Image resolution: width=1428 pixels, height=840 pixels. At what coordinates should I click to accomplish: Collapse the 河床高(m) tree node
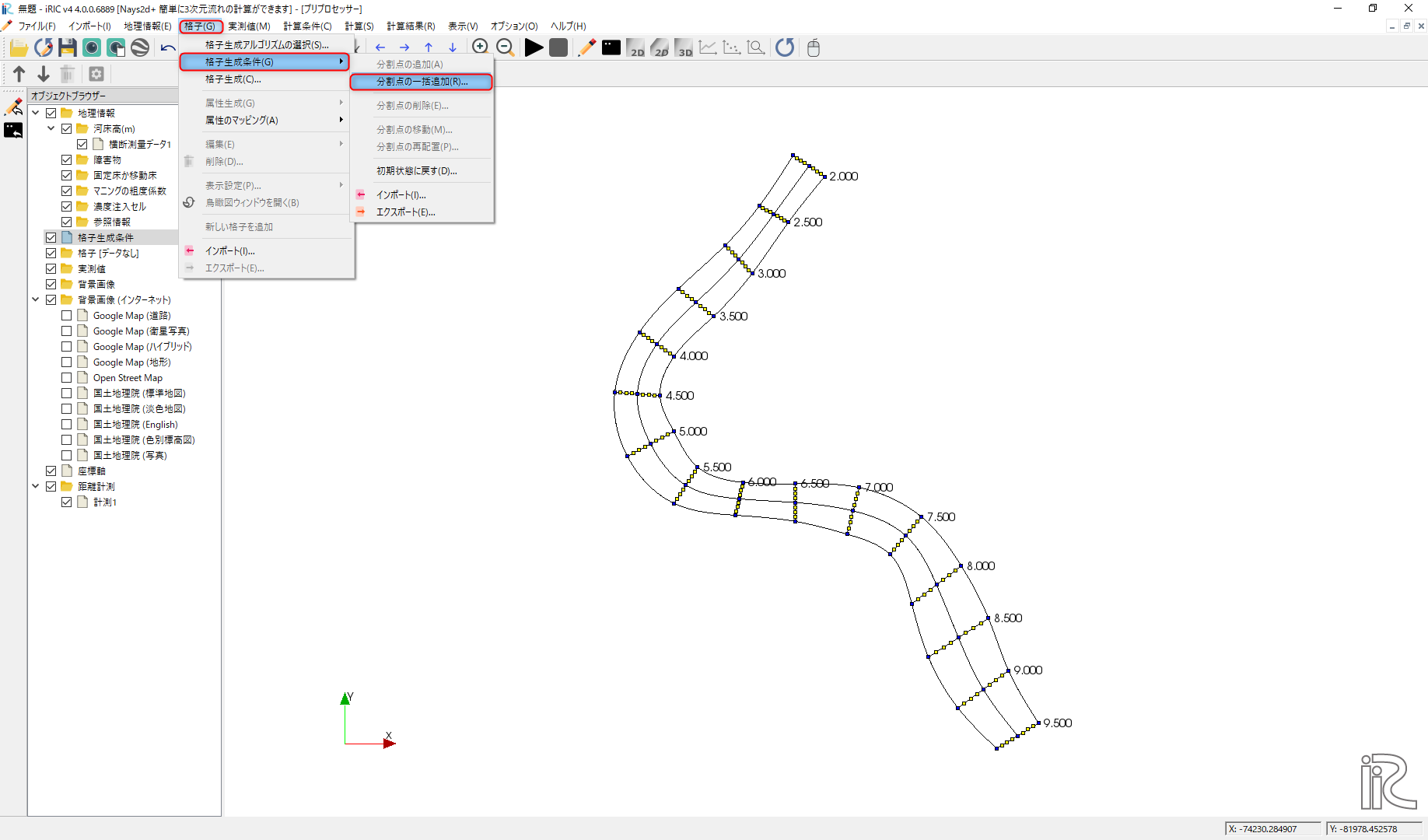51,129
